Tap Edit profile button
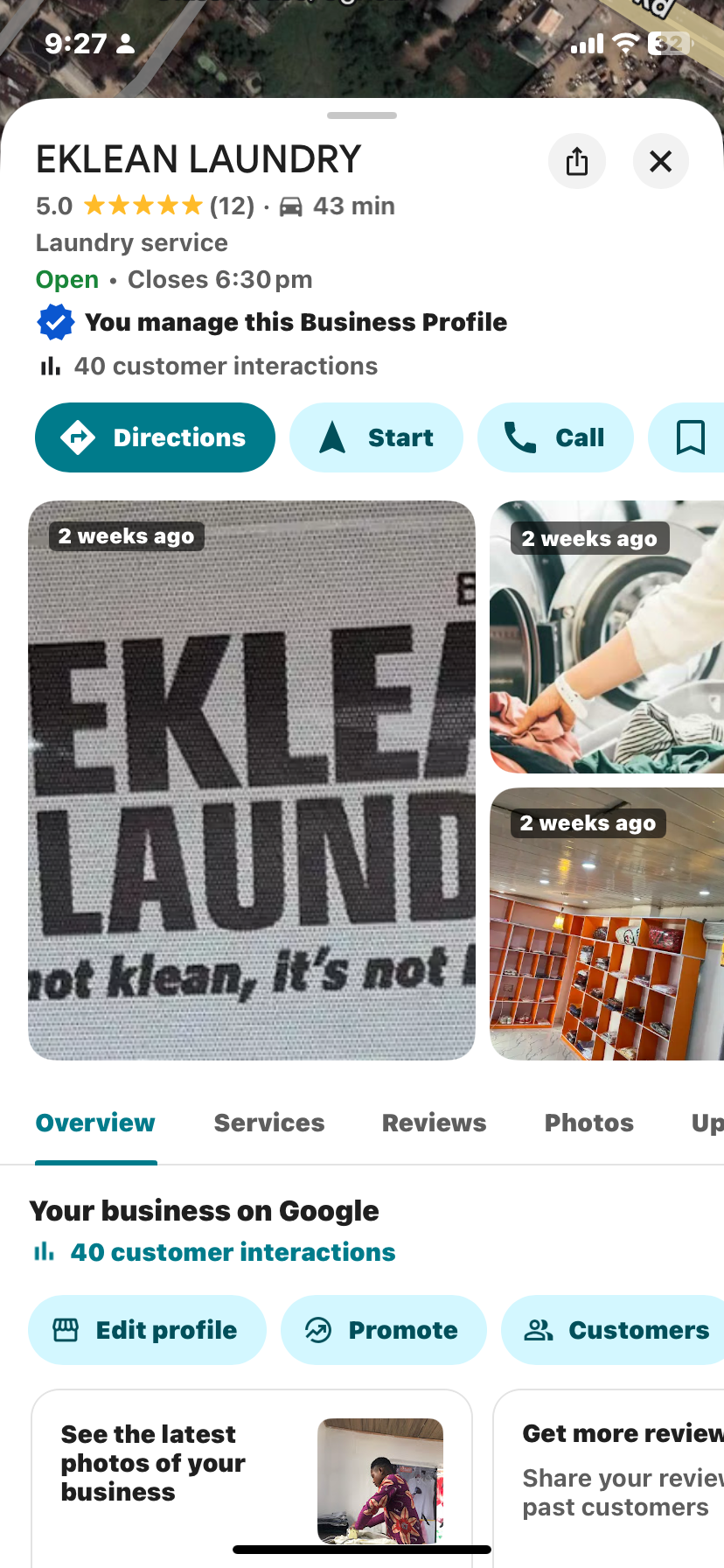 pos(147,1330)
